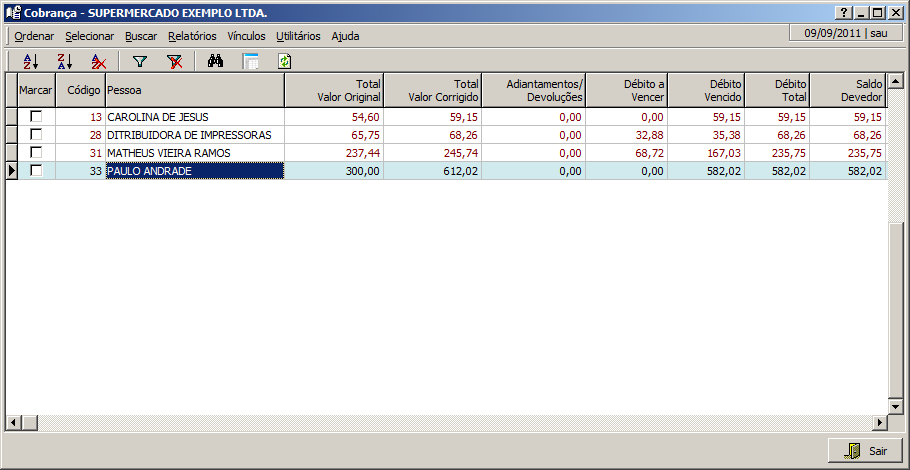Remove sorting with the crossed A-Z icon
Viewport: 910px width, 470px height.
click(x=98, y=62)
